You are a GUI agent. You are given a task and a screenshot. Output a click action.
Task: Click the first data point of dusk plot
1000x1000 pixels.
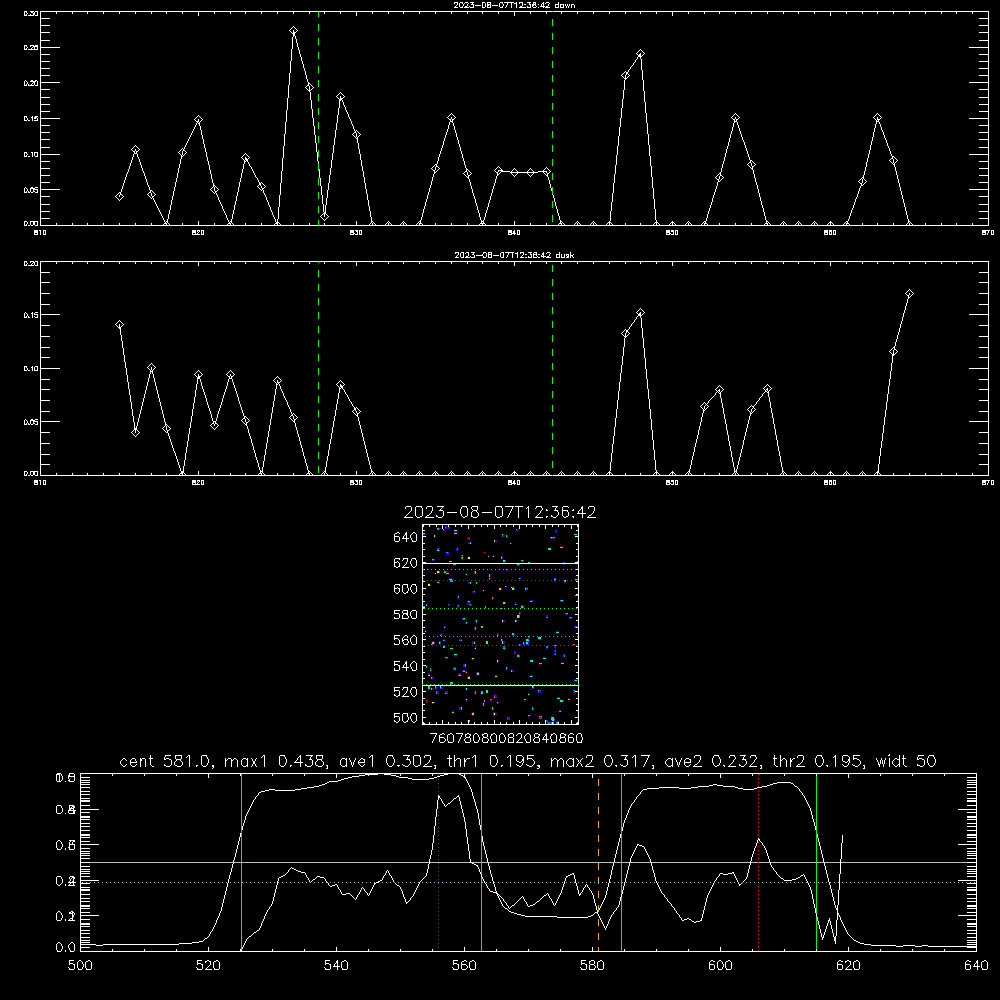pos(119,325)
